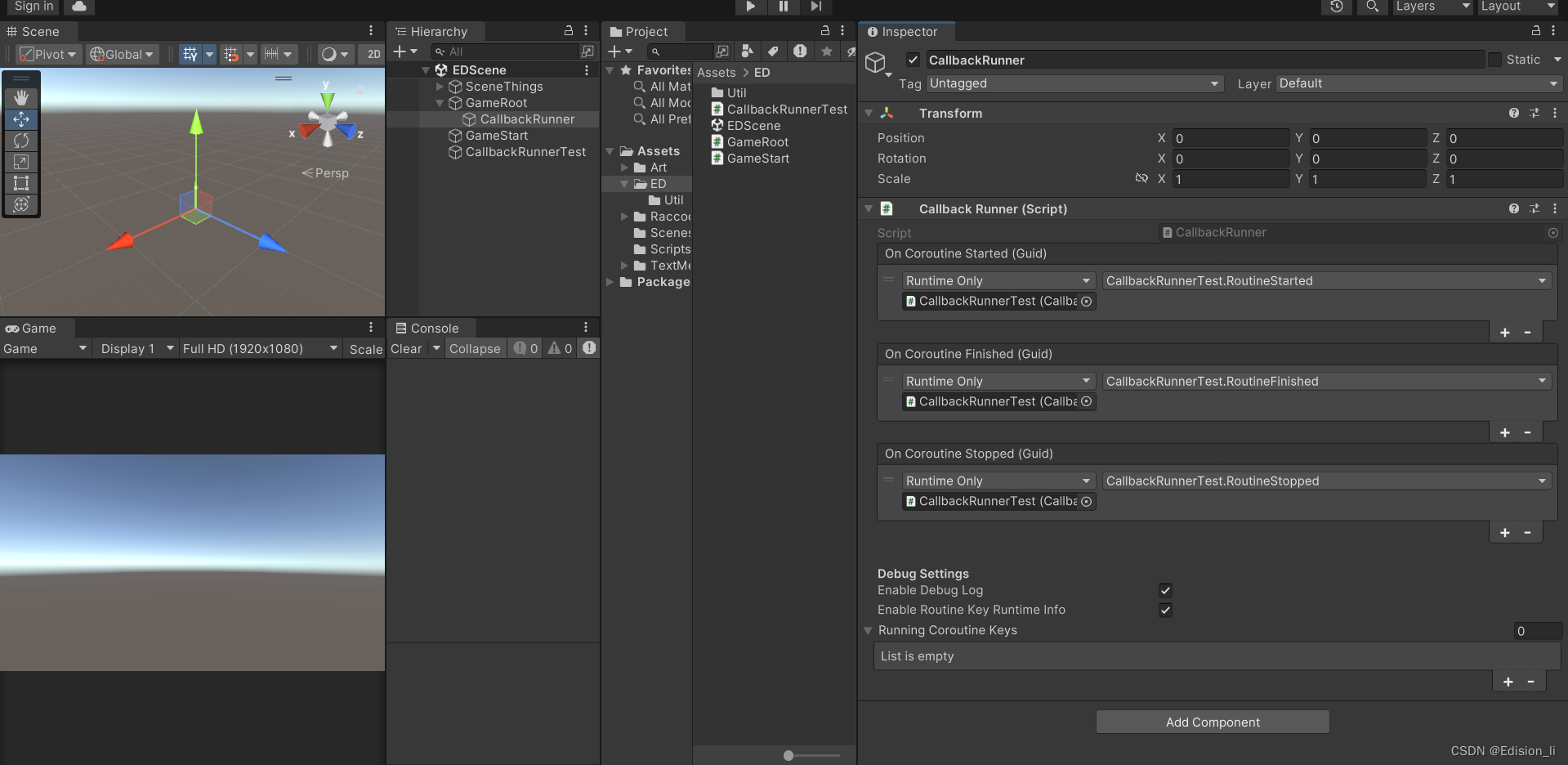Viewport: 1568px width, 765px height.
Task: Switch to the Console tab
Action: (x=428, y=328)
